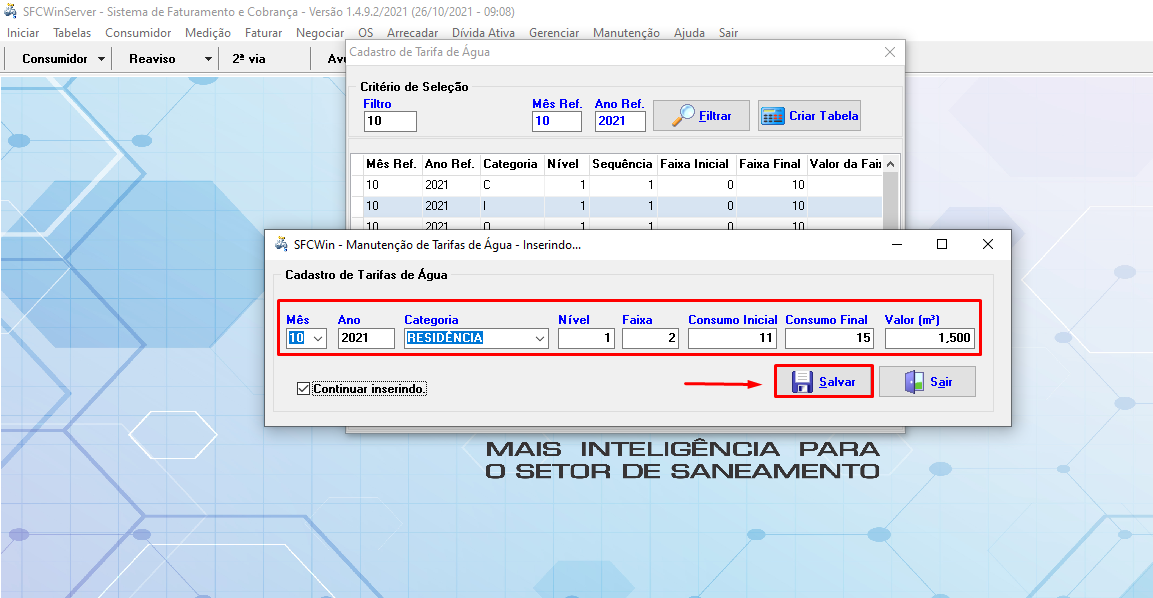This screenshot has height=598, width=1153.
Task: Click the magnifying glass Filtrar icon
Action: click(x=682, y=115)
